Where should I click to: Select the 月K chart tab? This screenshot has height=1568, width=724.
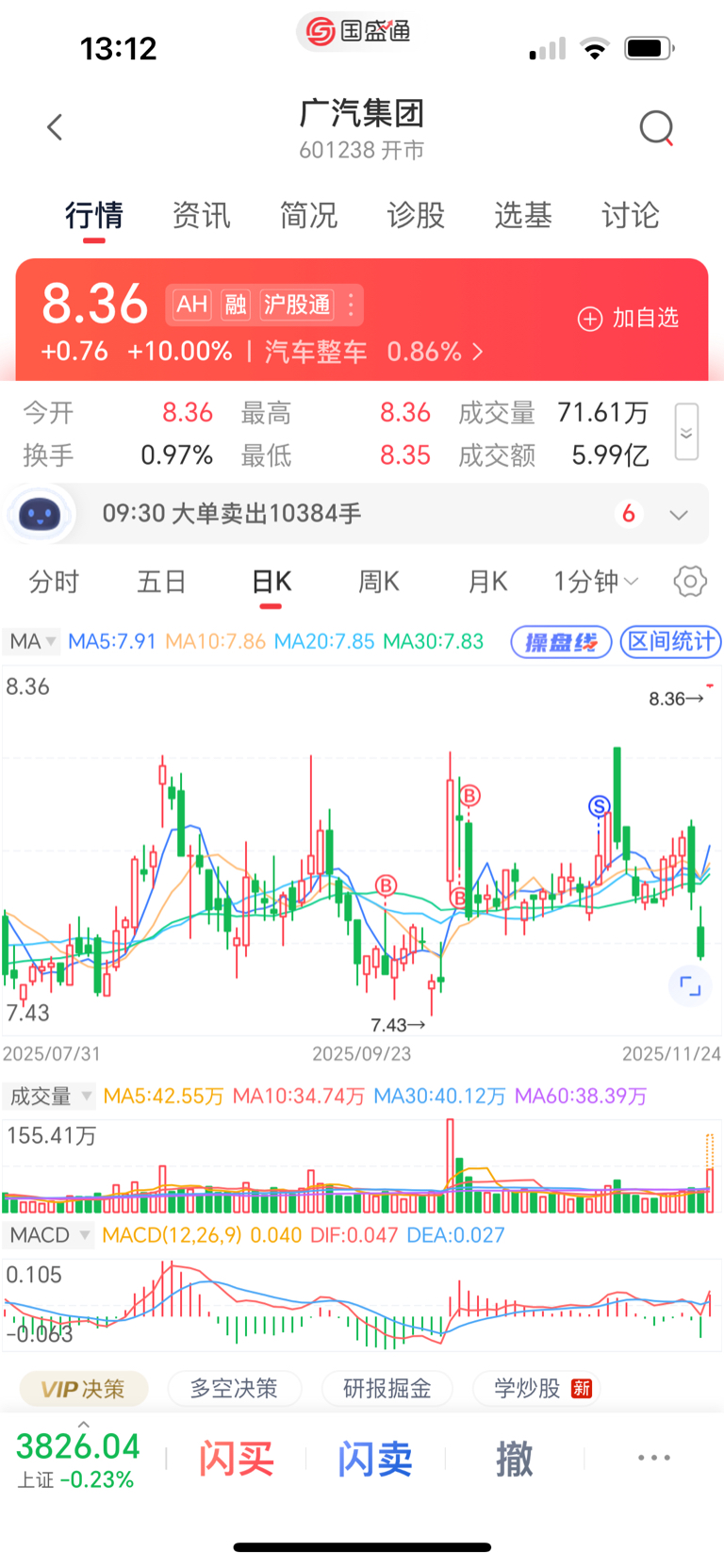(487, 582)
